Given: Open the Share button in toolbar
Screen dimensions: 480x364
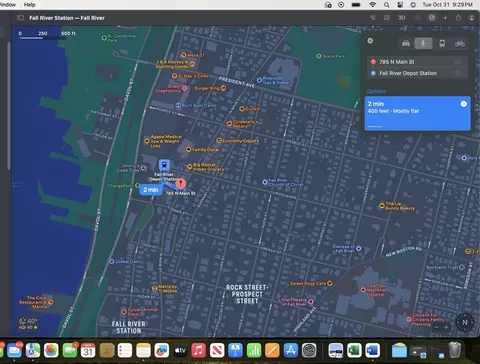Looking at the screenshot, I should click(x=458, y=18).
